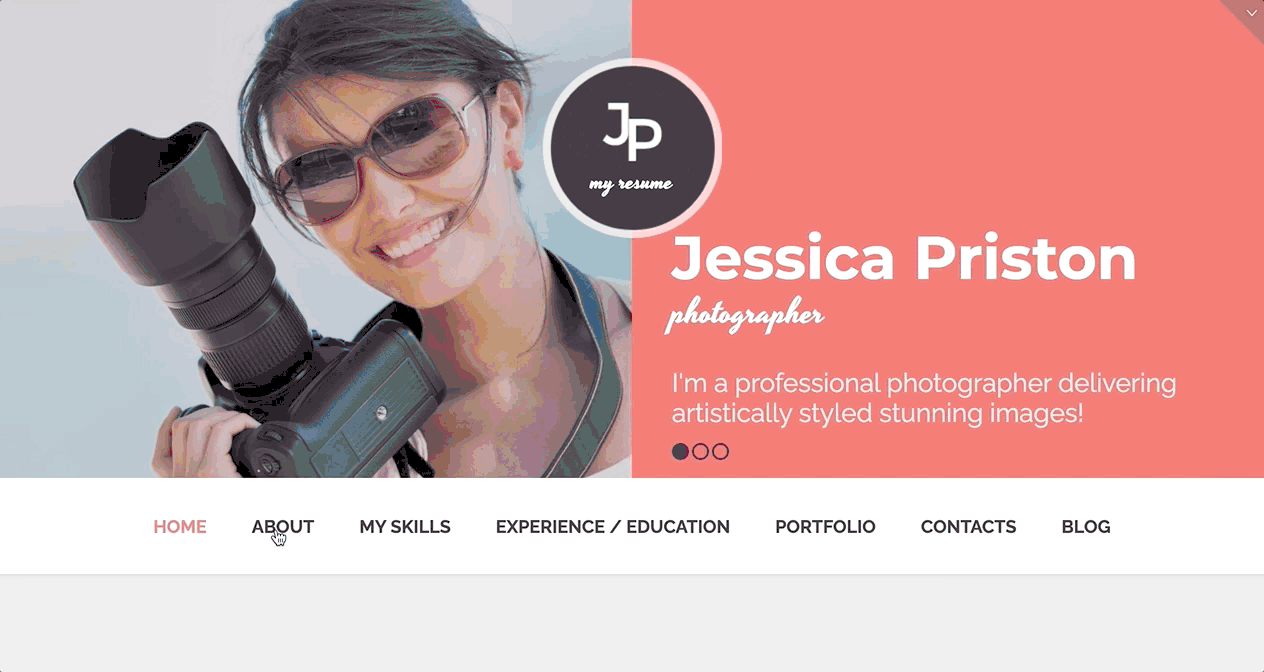Click the JP initials logo
1264x672 pixels.
click(x=632, y=130)
